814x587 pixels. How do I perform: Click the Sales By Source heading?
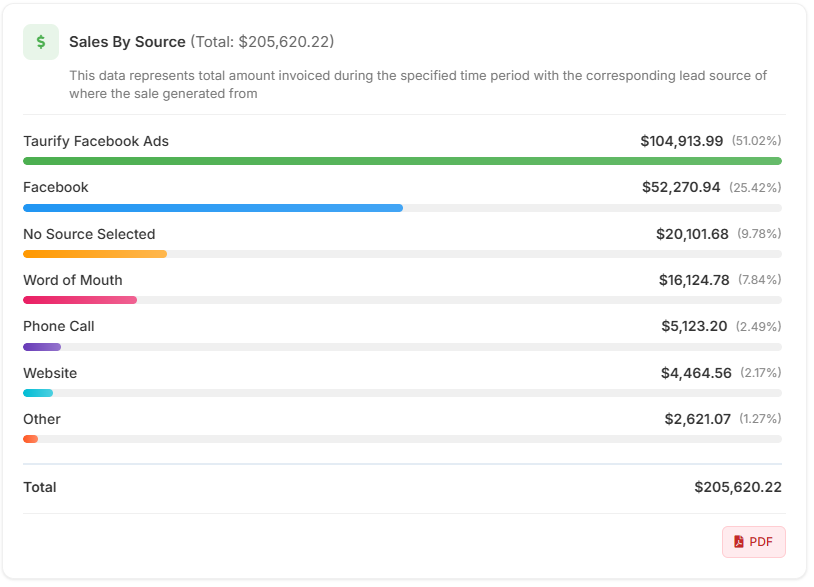pos(127,42)
